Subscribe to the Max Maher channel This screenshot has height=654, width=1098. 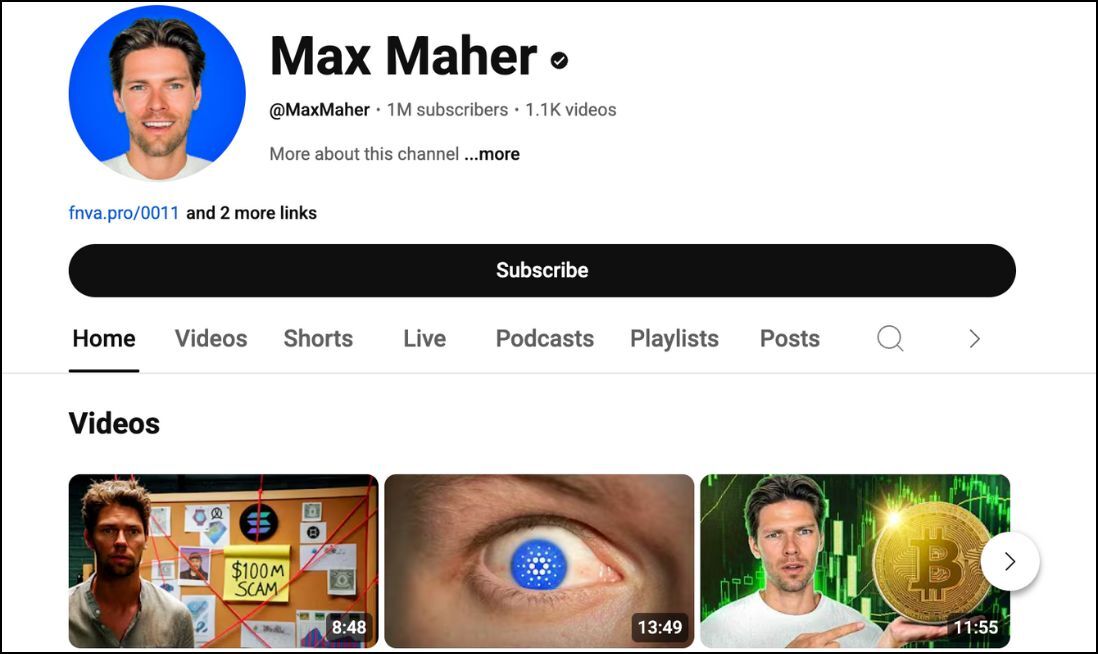coord(542,270)
